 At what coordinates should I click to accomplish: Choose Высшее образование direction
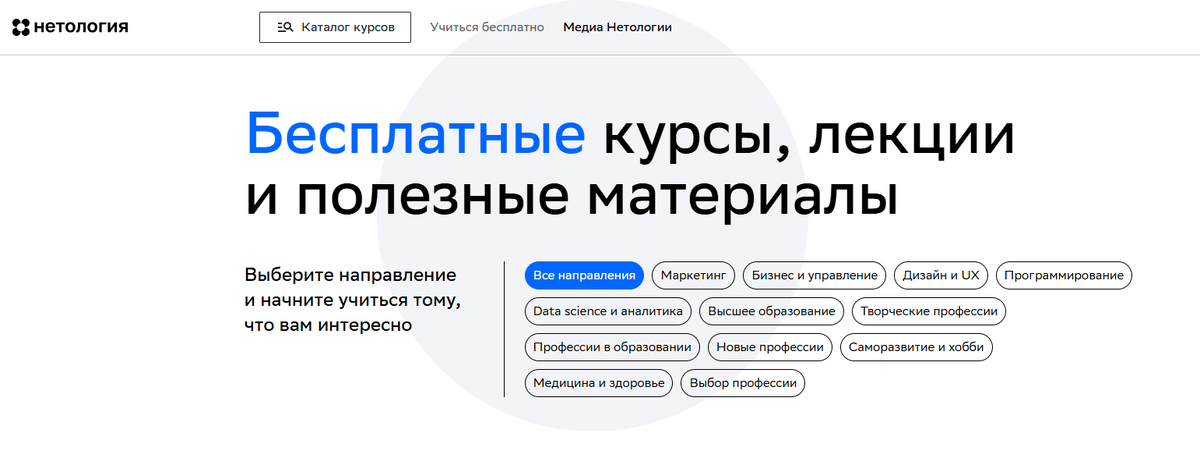[x=772, y=311]
